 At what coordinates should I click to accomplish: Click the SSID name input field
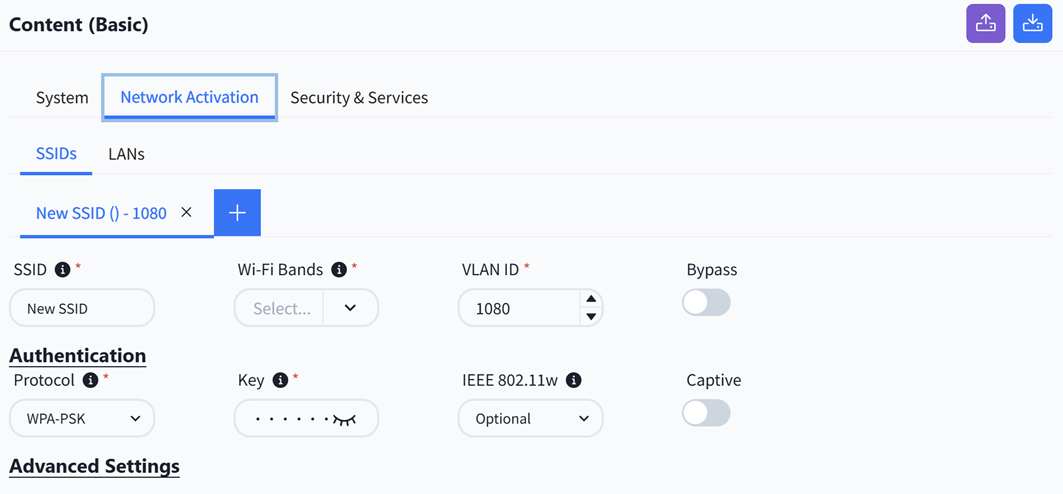pos(82,308)
